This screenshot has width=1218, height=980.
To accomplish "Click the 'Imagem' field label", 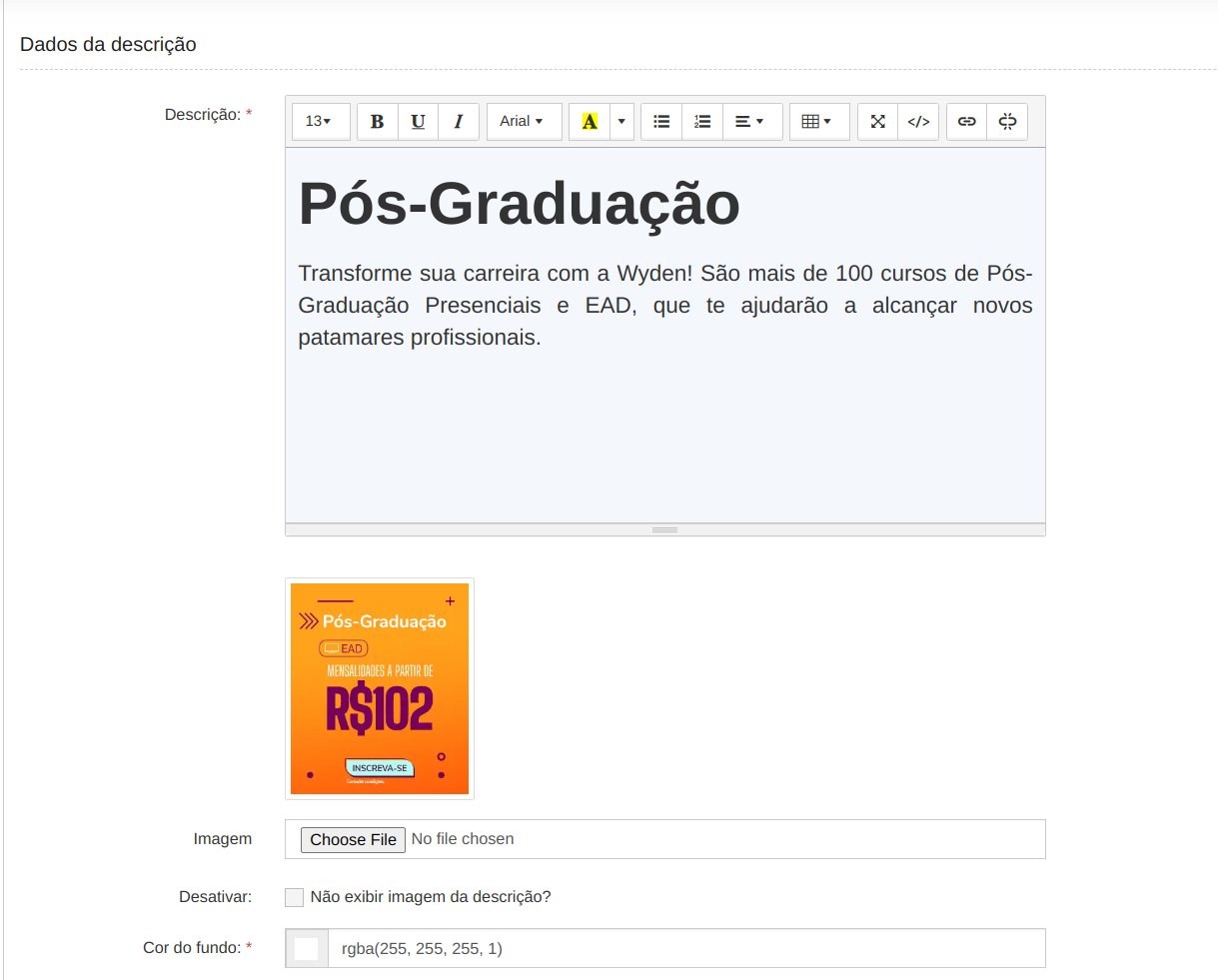I will (223, 839).
